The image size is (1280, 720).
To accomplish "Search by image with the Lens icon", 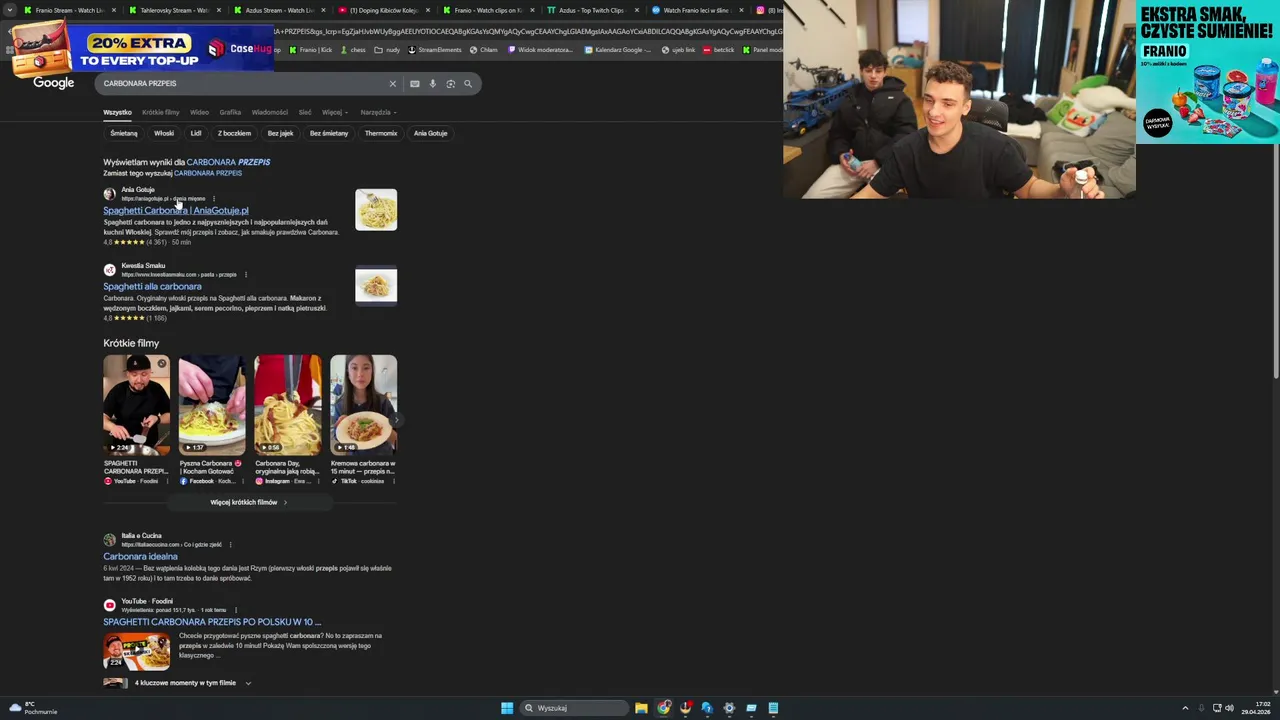I will click(451, 84).
